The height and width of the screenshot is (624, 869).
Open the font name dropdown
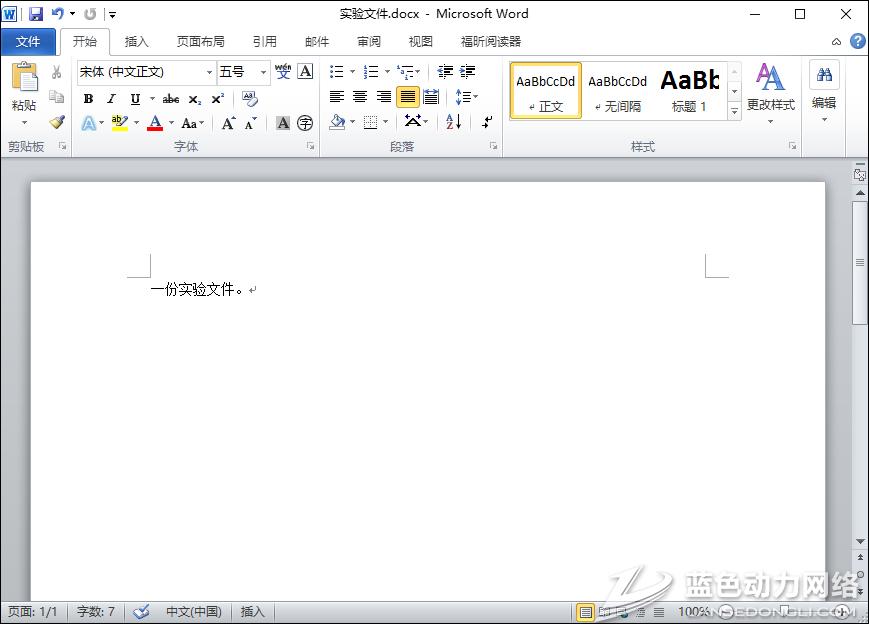(x=209, y=72)
